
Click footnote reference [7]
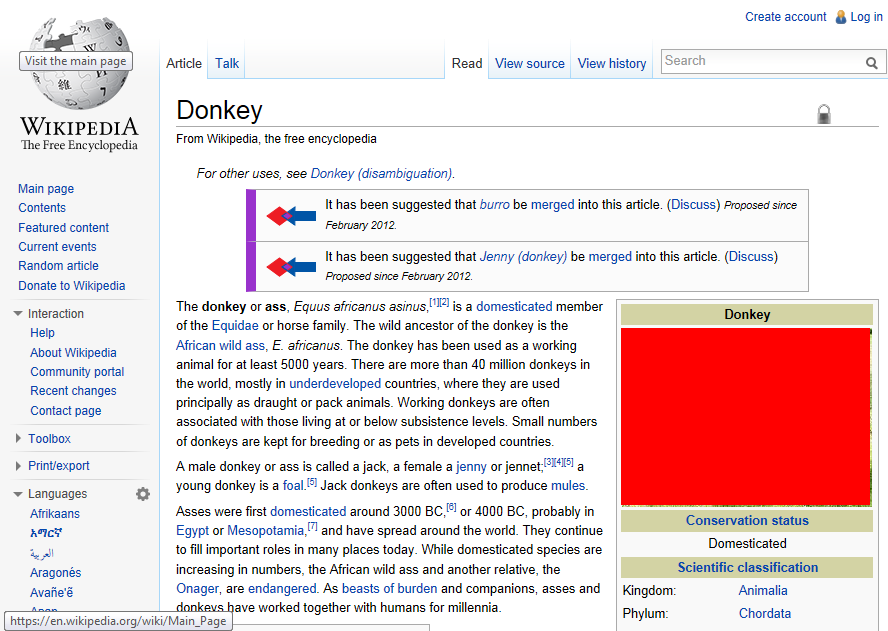313,526
